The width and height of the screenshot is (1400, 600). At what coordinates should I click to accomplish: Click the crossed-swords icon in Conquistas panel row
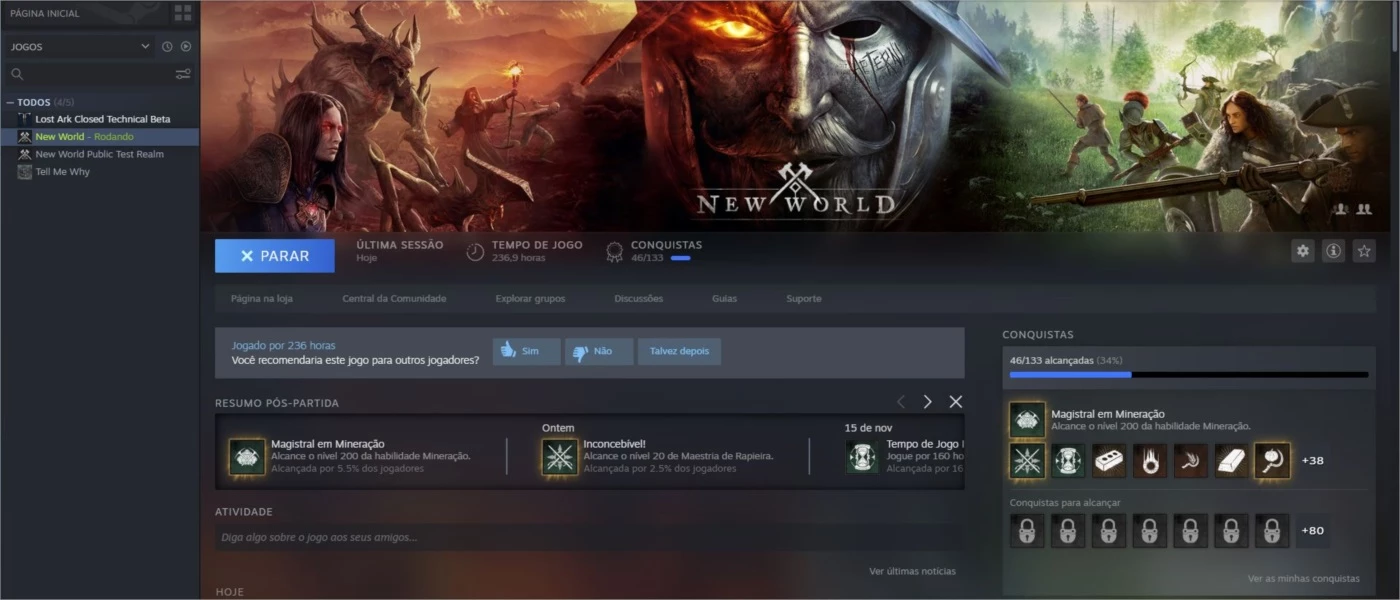click(x=1027, y=461)
